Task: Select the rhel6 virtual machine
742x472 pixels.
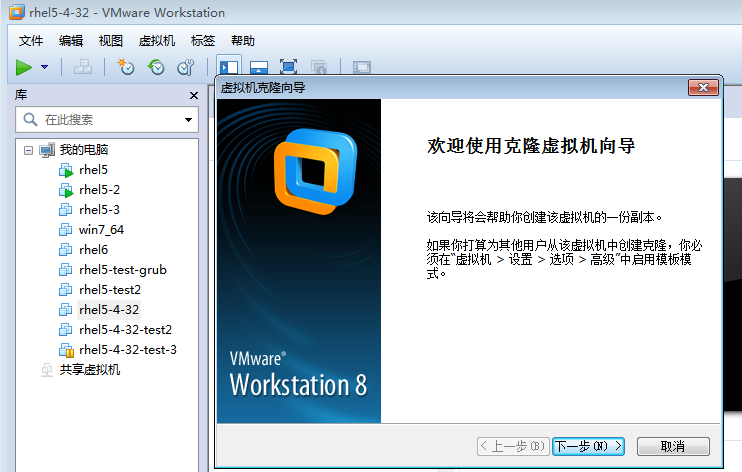Action: tap(93, 249)
